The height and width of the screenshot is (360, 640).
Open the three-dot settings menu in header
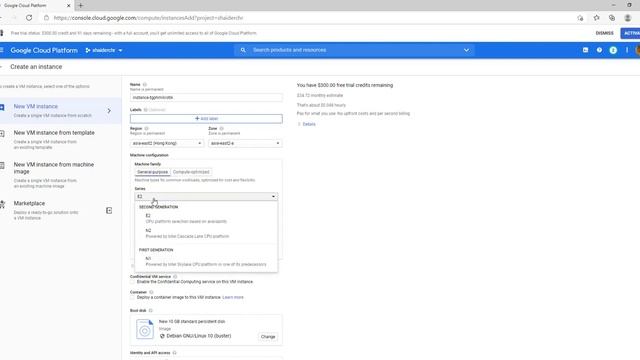click(627, 50)
